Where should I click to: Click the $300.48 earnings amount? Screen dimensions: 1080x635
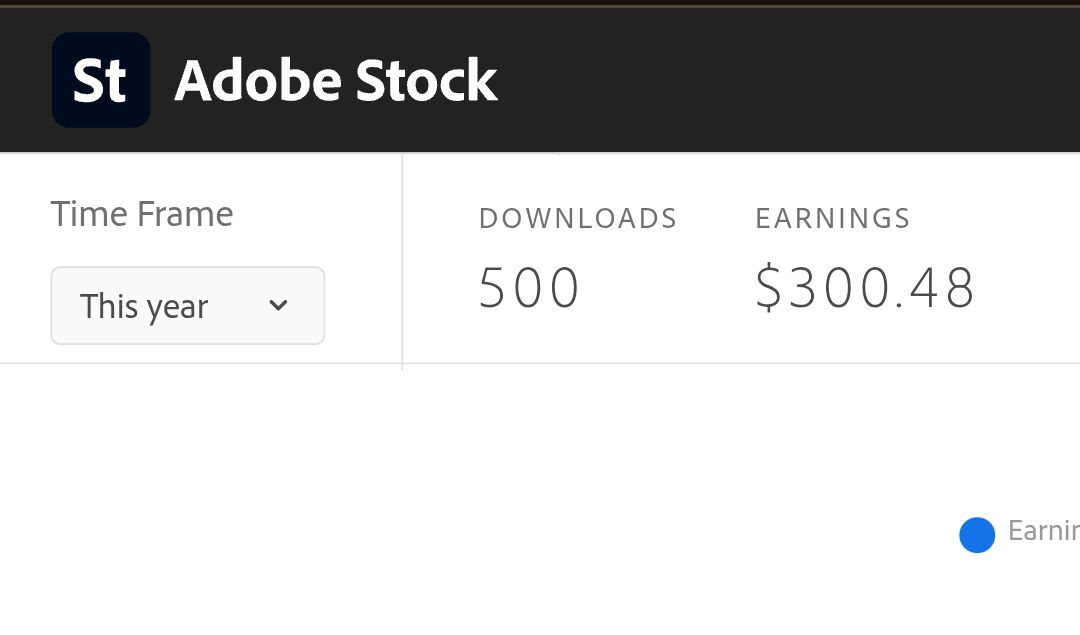(x=866, y=289)
